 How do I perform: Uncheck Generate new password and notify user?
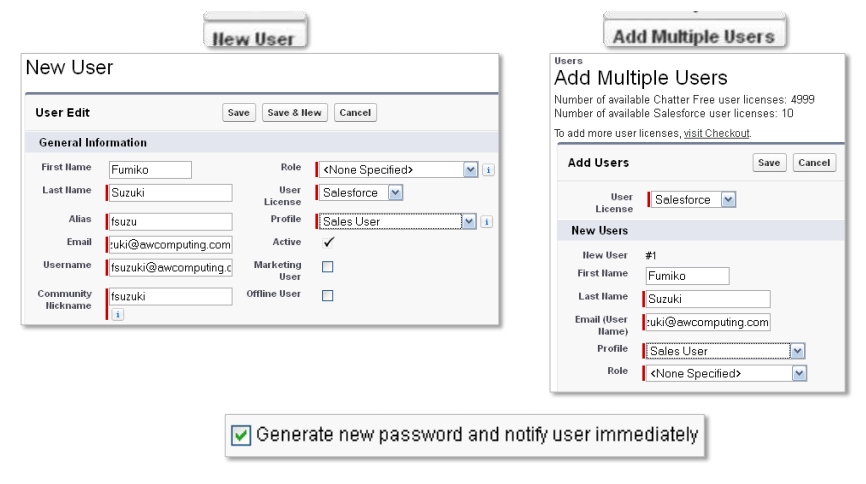[241, 435]
